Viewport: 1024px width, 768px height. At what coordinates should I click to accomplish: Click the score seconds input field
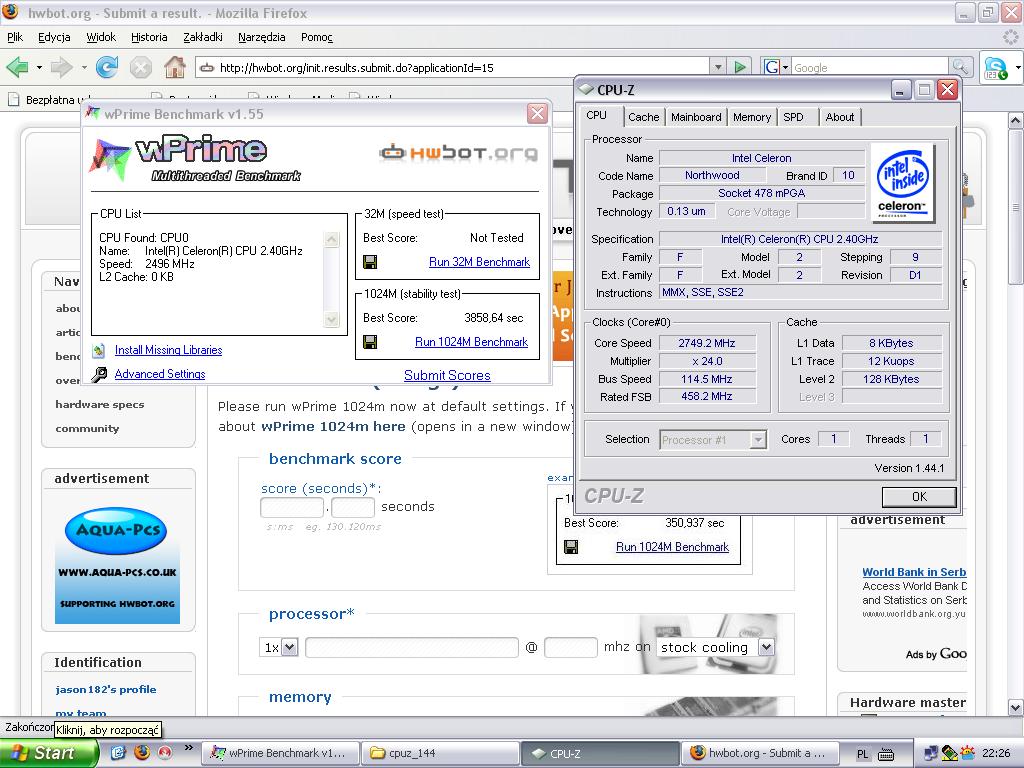coord(292,507)
